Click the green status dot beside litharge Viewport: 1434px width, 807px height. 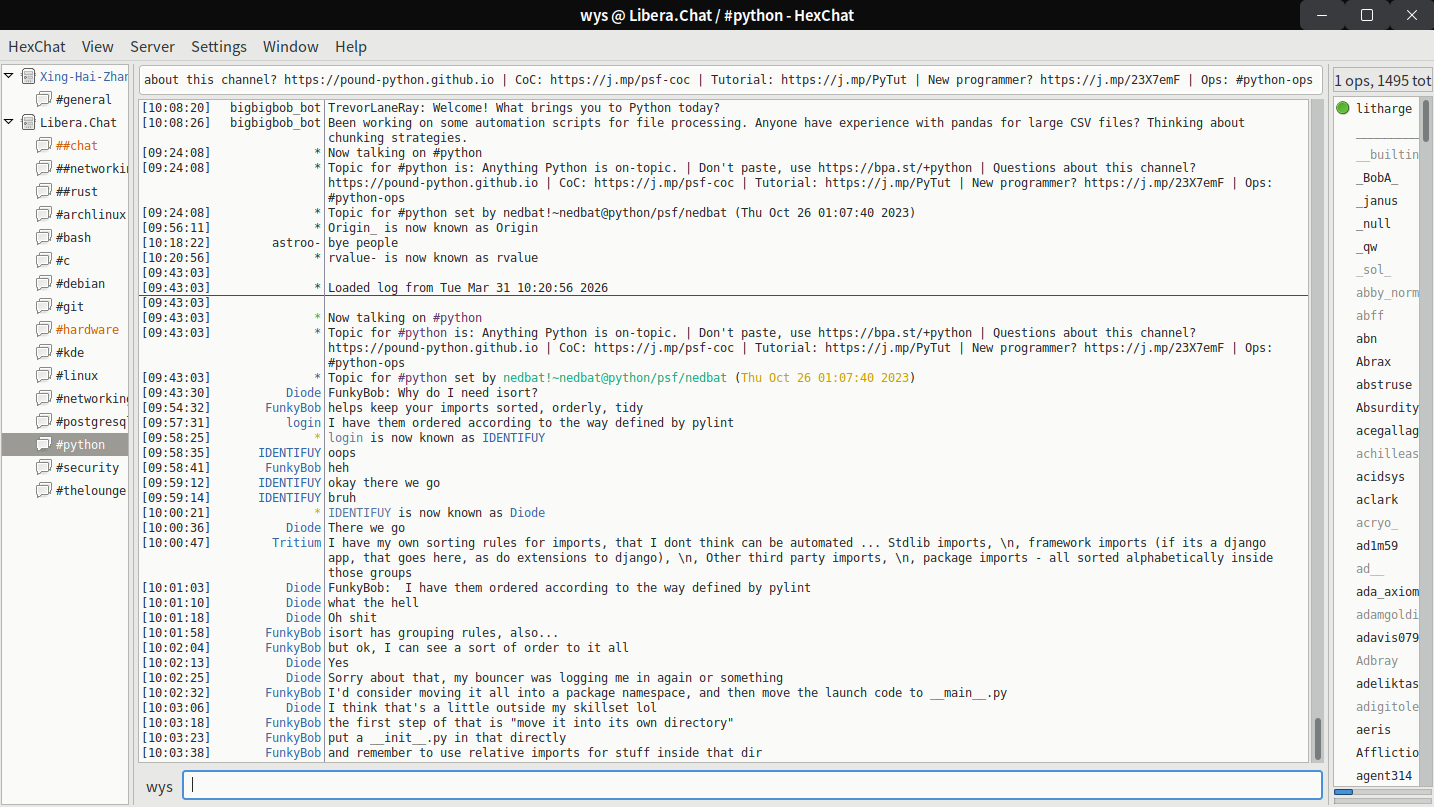(1342, 108)
